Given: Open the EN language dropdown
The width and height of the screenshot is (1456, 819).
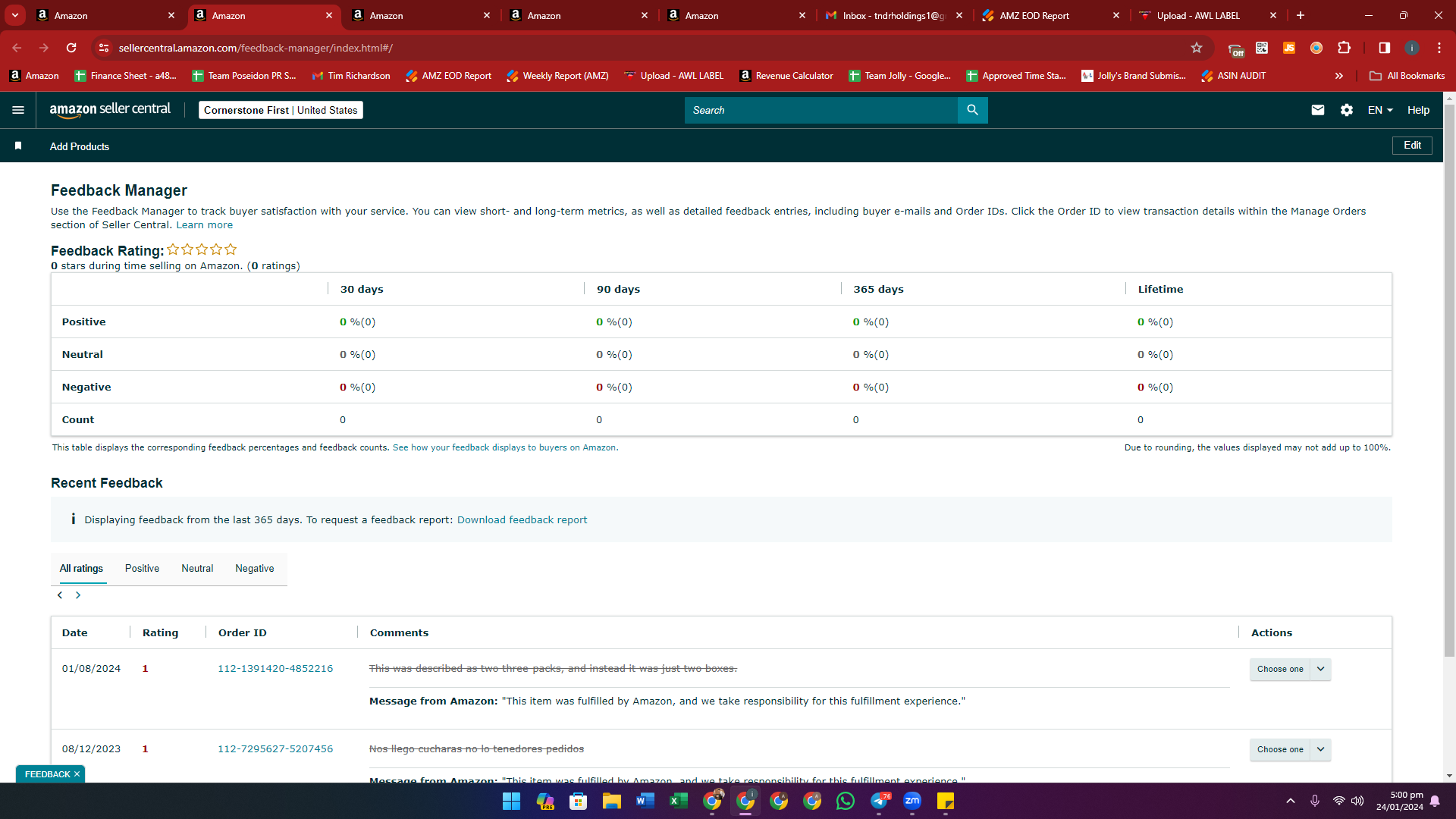Looking at the screenshot, I should (x=1380, y=110).
